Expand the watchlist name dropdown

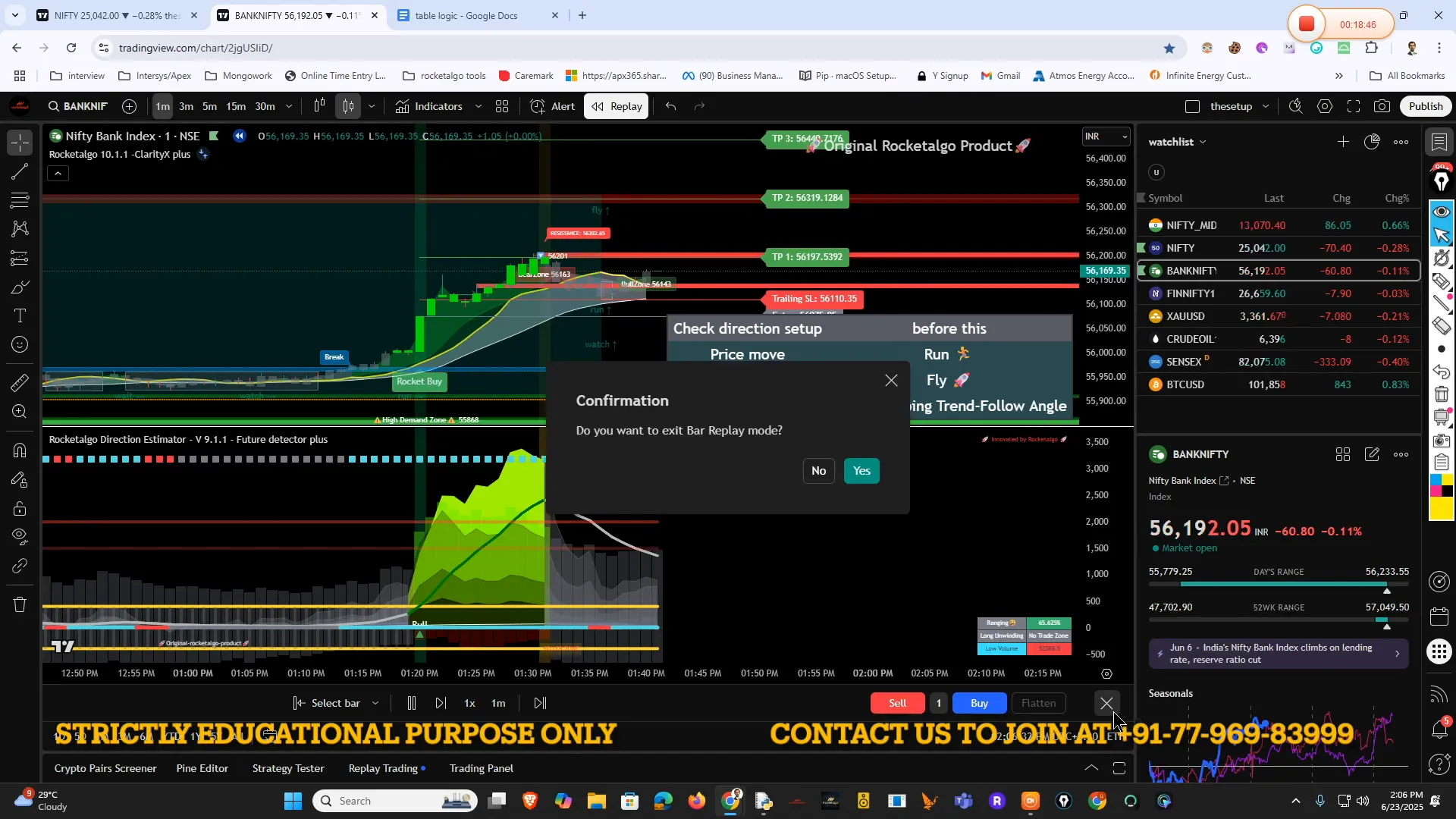pos(1203,142)
